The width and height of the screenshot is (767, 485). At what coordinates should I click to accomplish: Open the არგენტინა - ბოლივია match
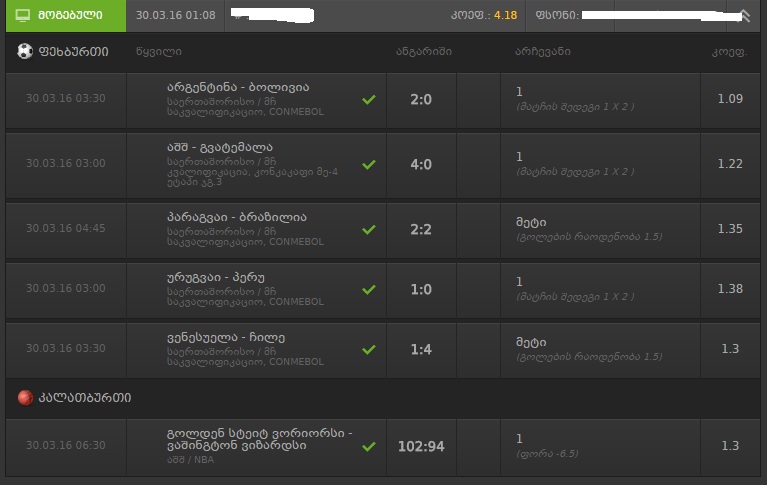tap(238, 87)
